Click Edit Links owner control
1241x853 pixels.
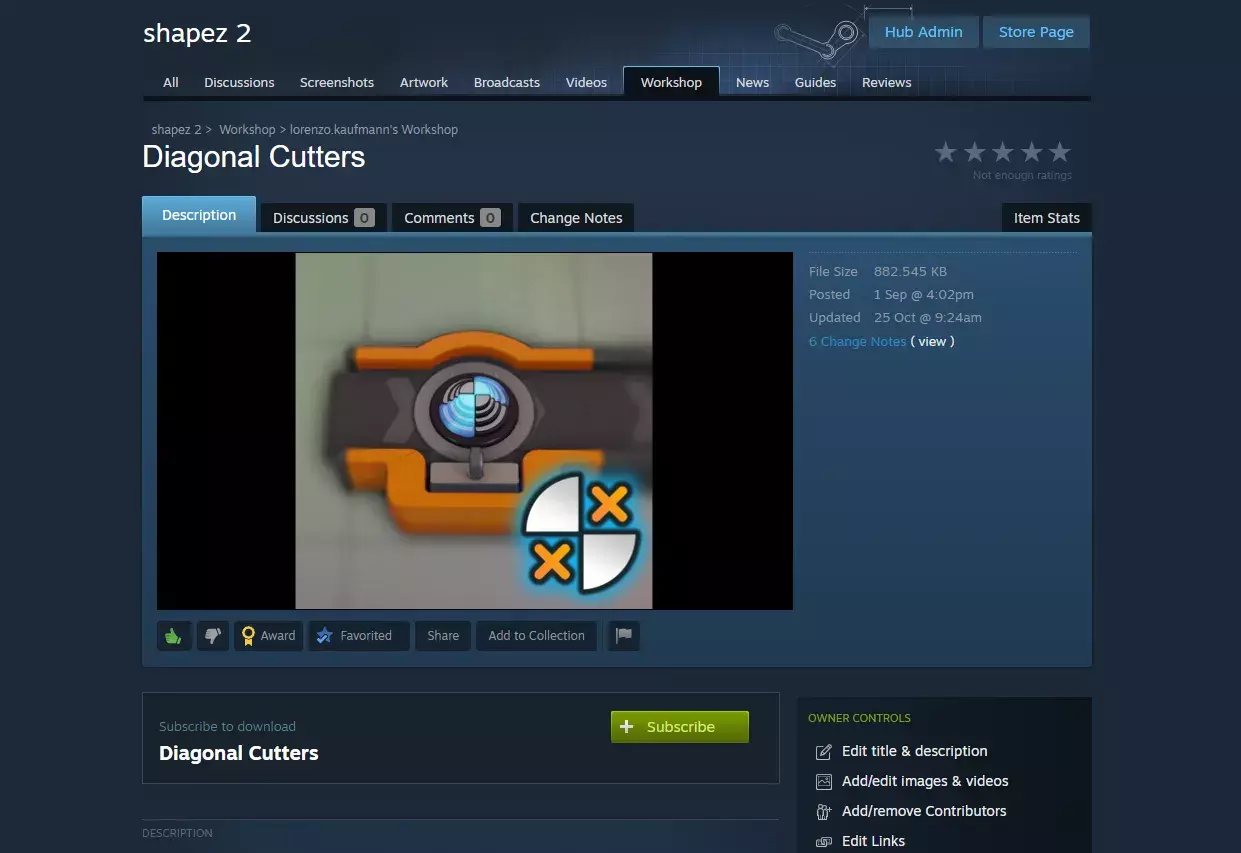pos(873,841)
